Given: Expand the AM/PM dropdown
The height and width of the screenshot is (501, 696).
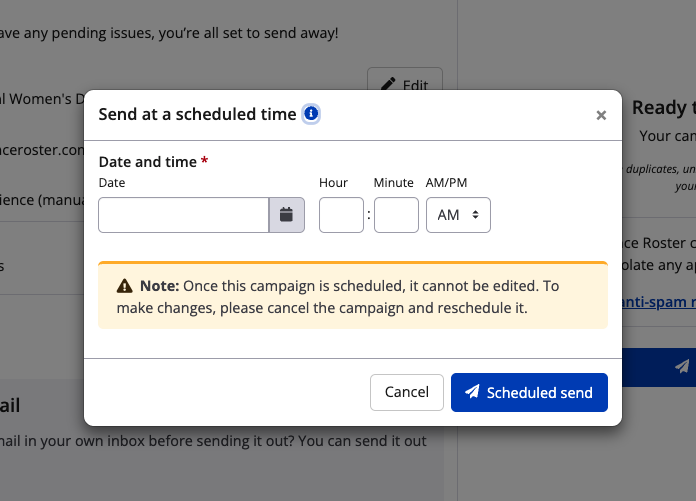Looking at the screenshot, I should tap(458, 215).
